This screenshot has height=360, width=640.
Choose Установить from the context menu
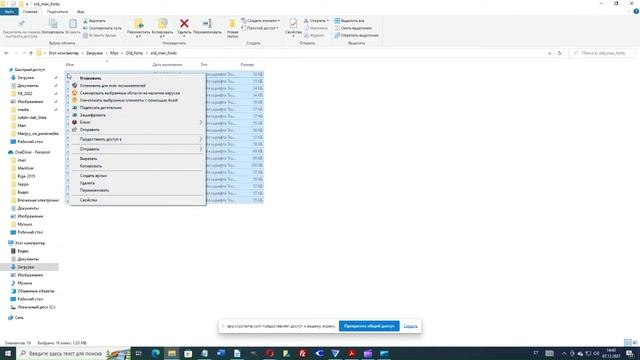tap(91, 78)
